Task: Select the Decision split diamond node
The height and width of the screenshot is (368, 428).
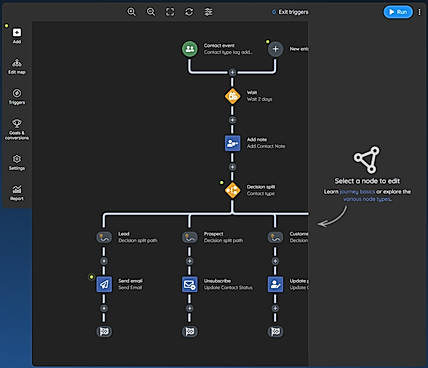Action: pyautogui.click(x=232, y=190)
